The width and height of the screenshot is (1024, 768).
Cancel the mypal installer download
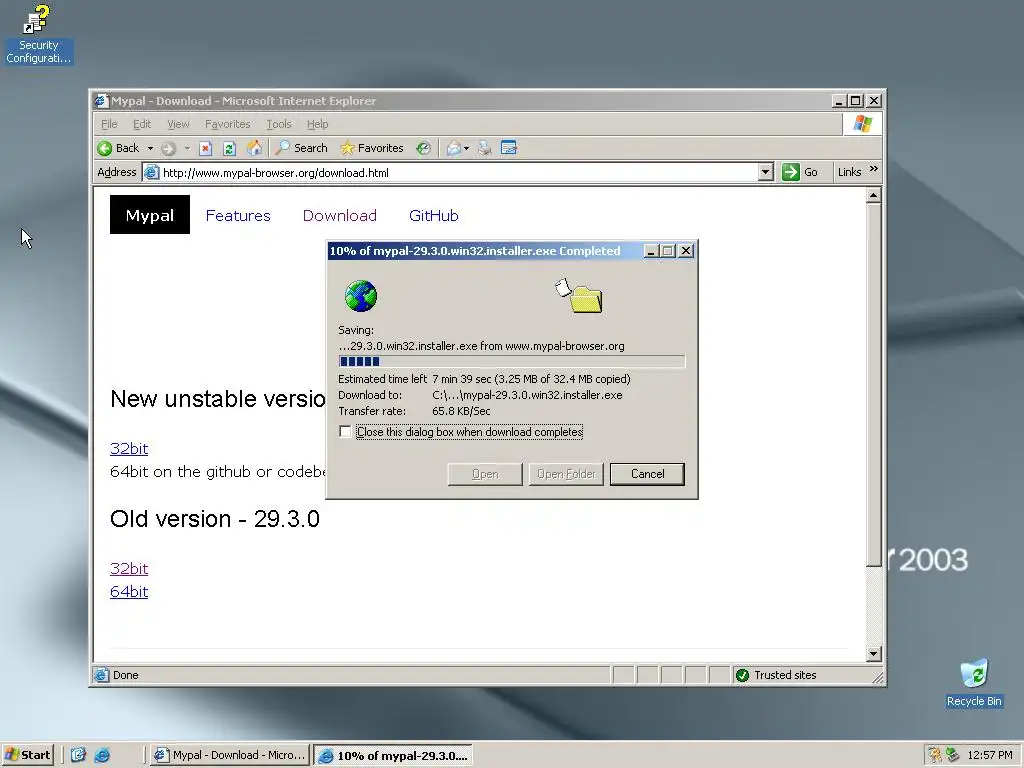tap(647, 474)
